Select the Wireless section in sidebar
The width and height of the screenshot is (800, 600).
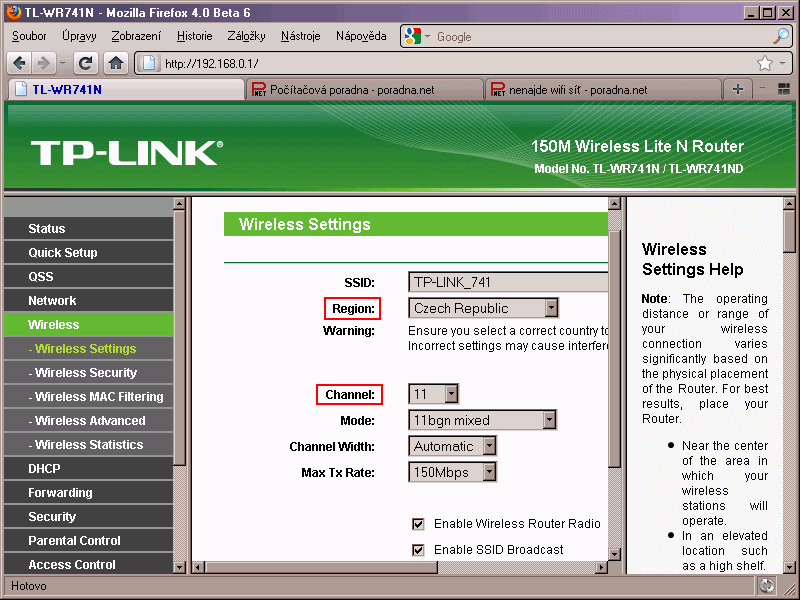[88, 324]
